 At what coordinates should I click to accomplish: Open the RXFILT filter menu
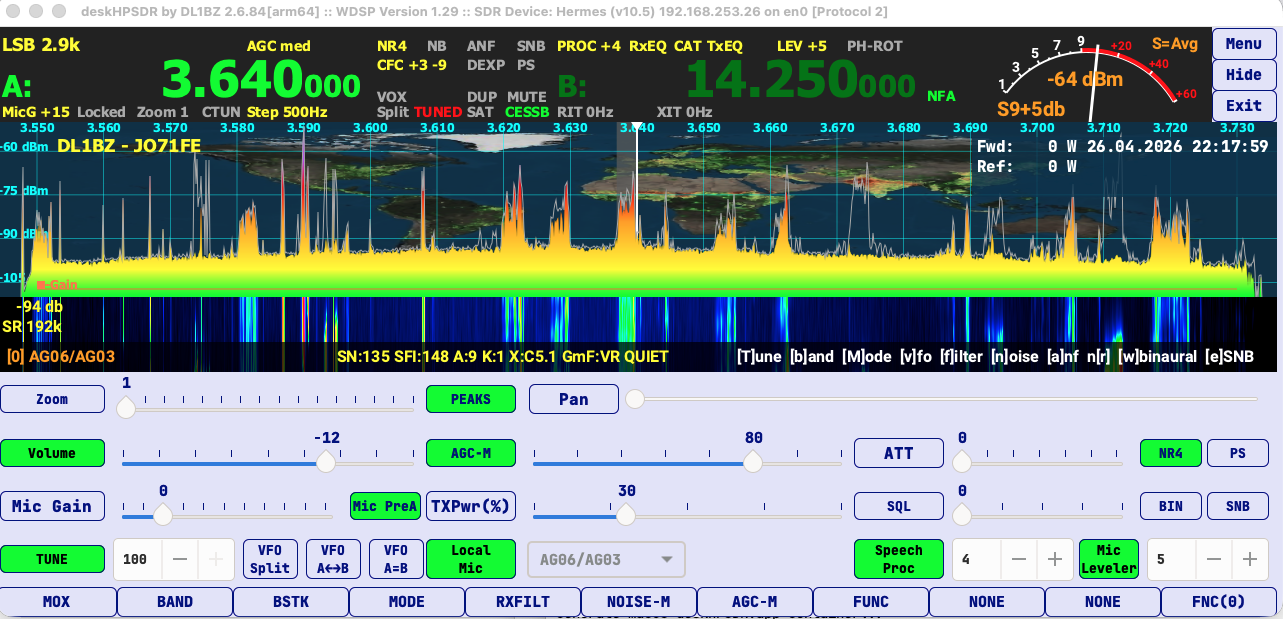(x=522, y=602)
